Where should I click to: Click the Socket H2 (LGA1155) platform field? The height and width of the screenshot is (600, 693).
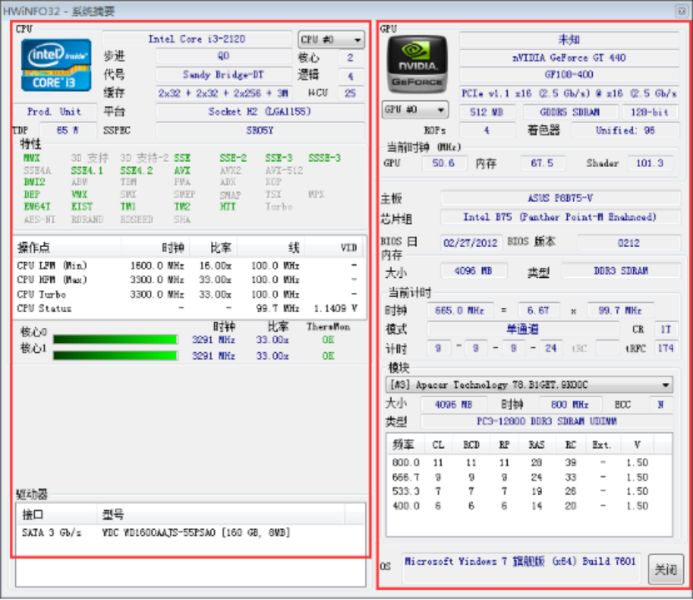[259, 111]
